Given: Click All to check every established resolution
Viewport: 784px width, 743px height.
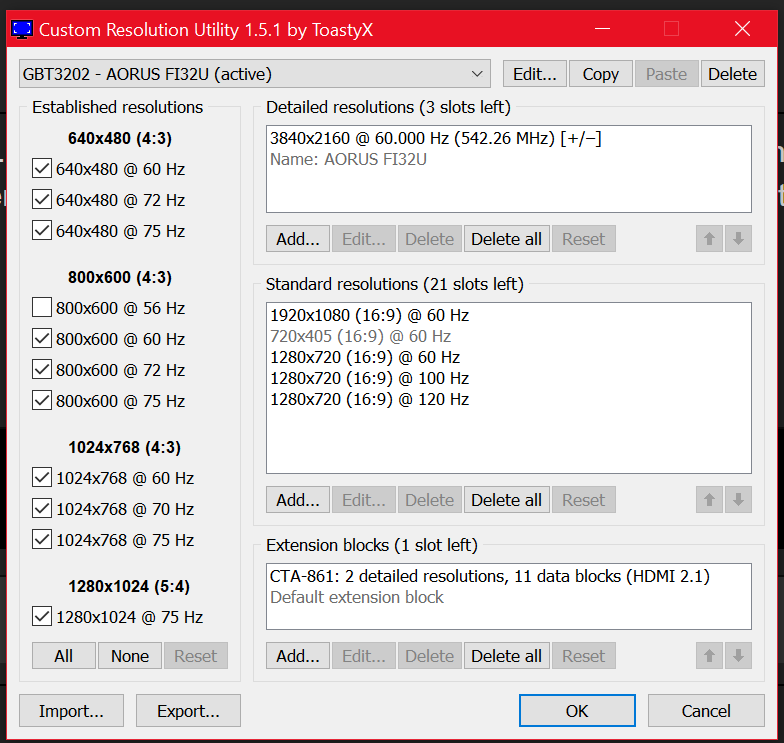Looking at the screenshot, I should [63, 656].
